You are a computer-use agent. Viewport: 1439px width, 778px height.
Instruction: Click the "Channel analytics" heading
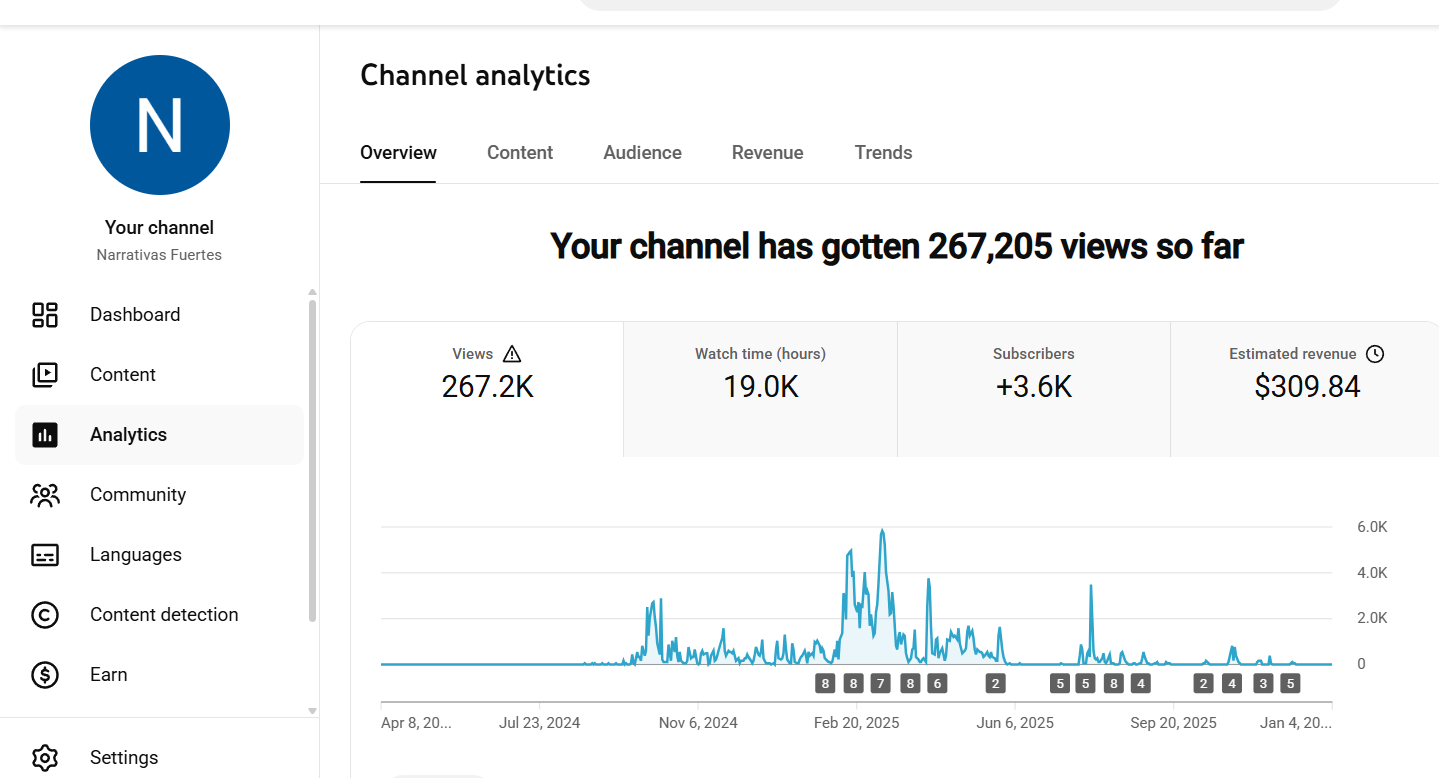coord(475,76)
